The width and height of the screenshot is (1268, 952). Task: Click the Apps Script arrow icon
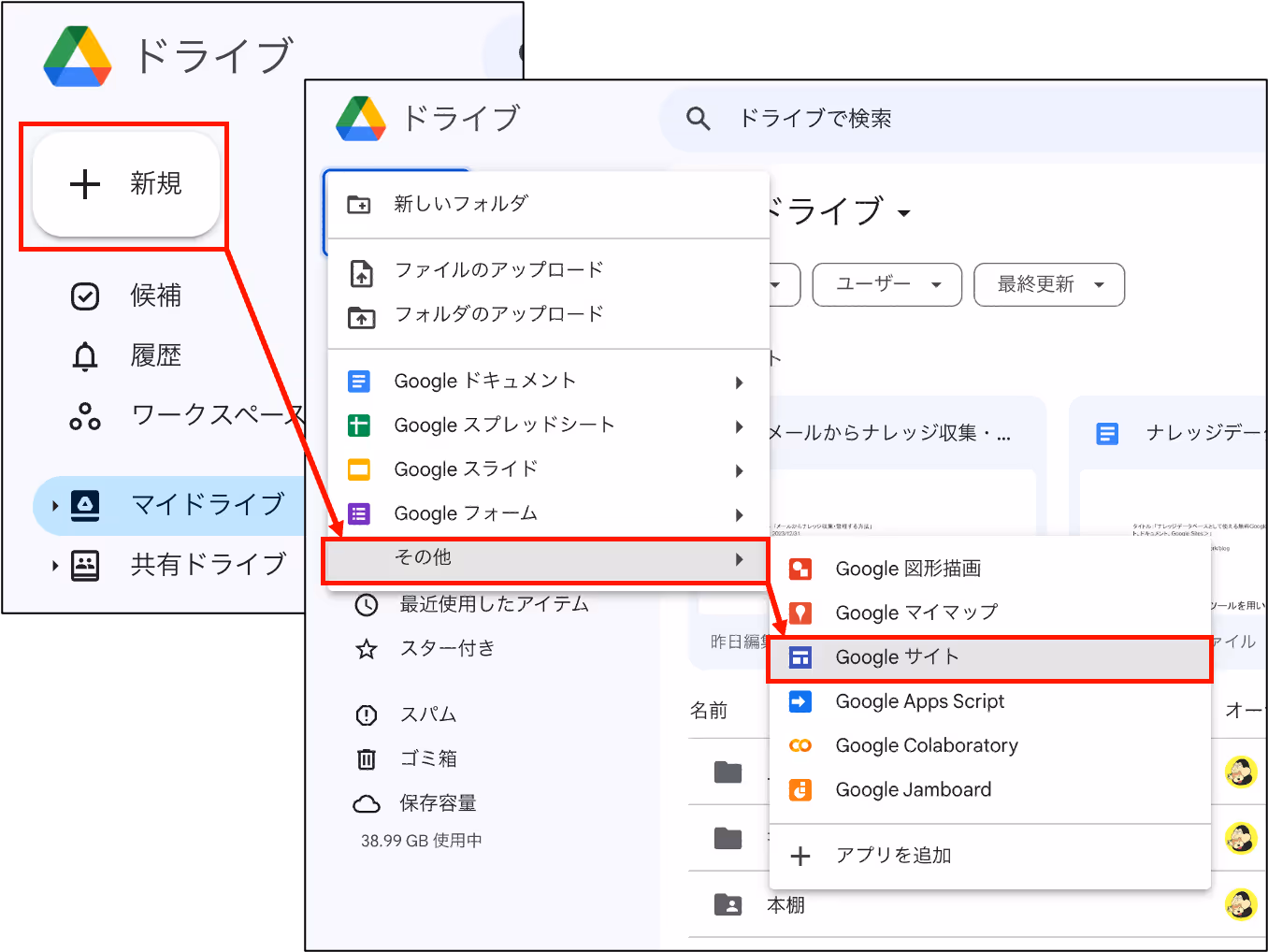tap(800, 701)
